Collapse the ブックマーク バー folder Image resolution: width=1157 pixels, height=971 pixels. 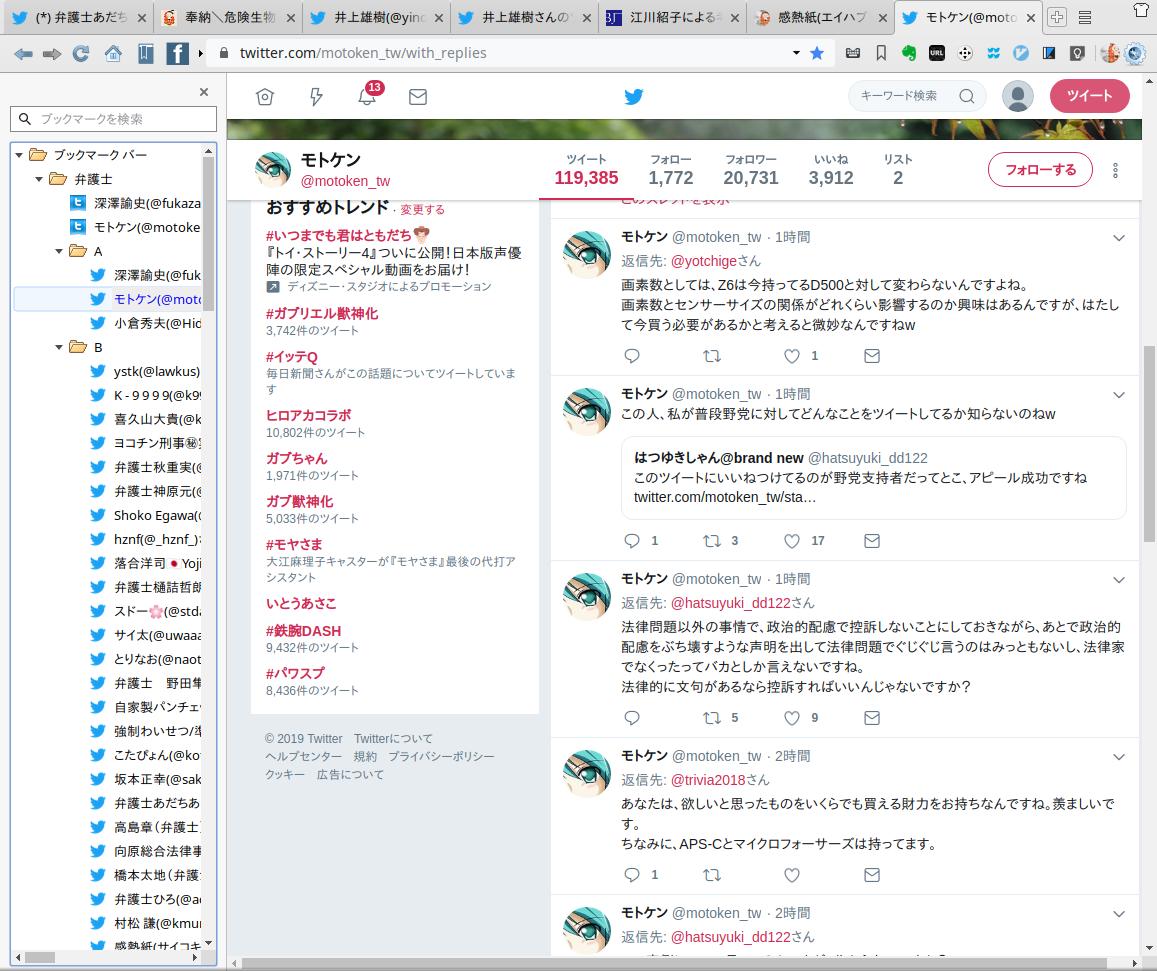(19, 155)
